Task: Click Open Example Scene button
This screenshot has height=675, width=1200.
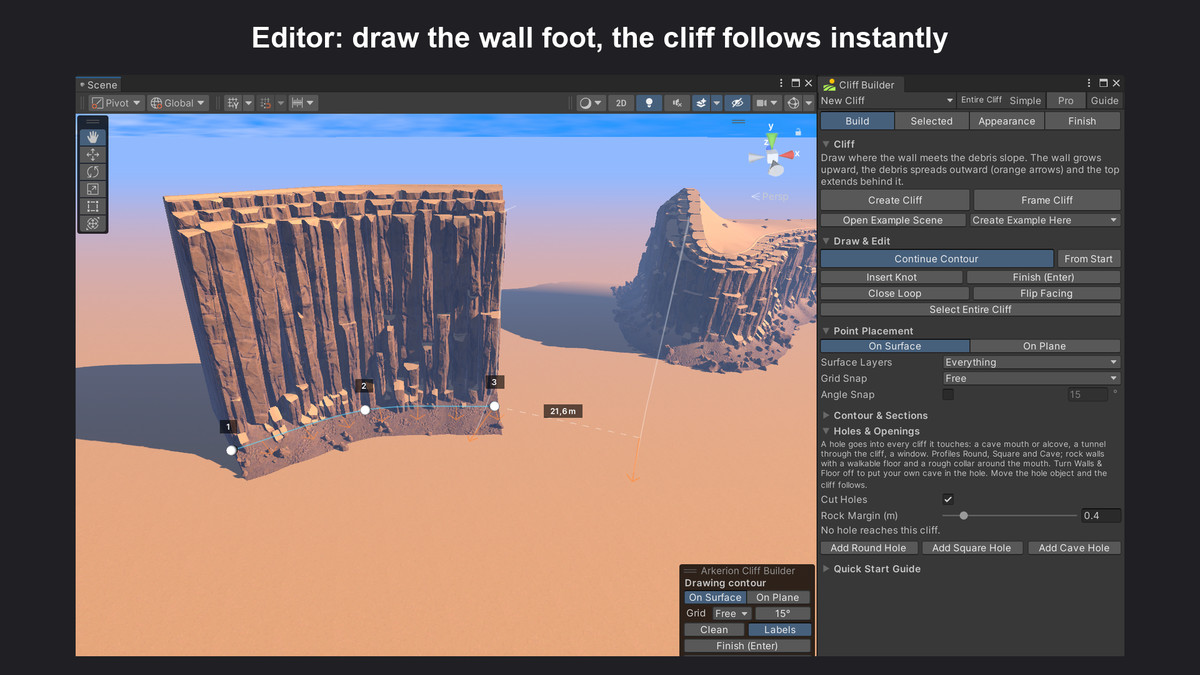Action: point(893,220)
